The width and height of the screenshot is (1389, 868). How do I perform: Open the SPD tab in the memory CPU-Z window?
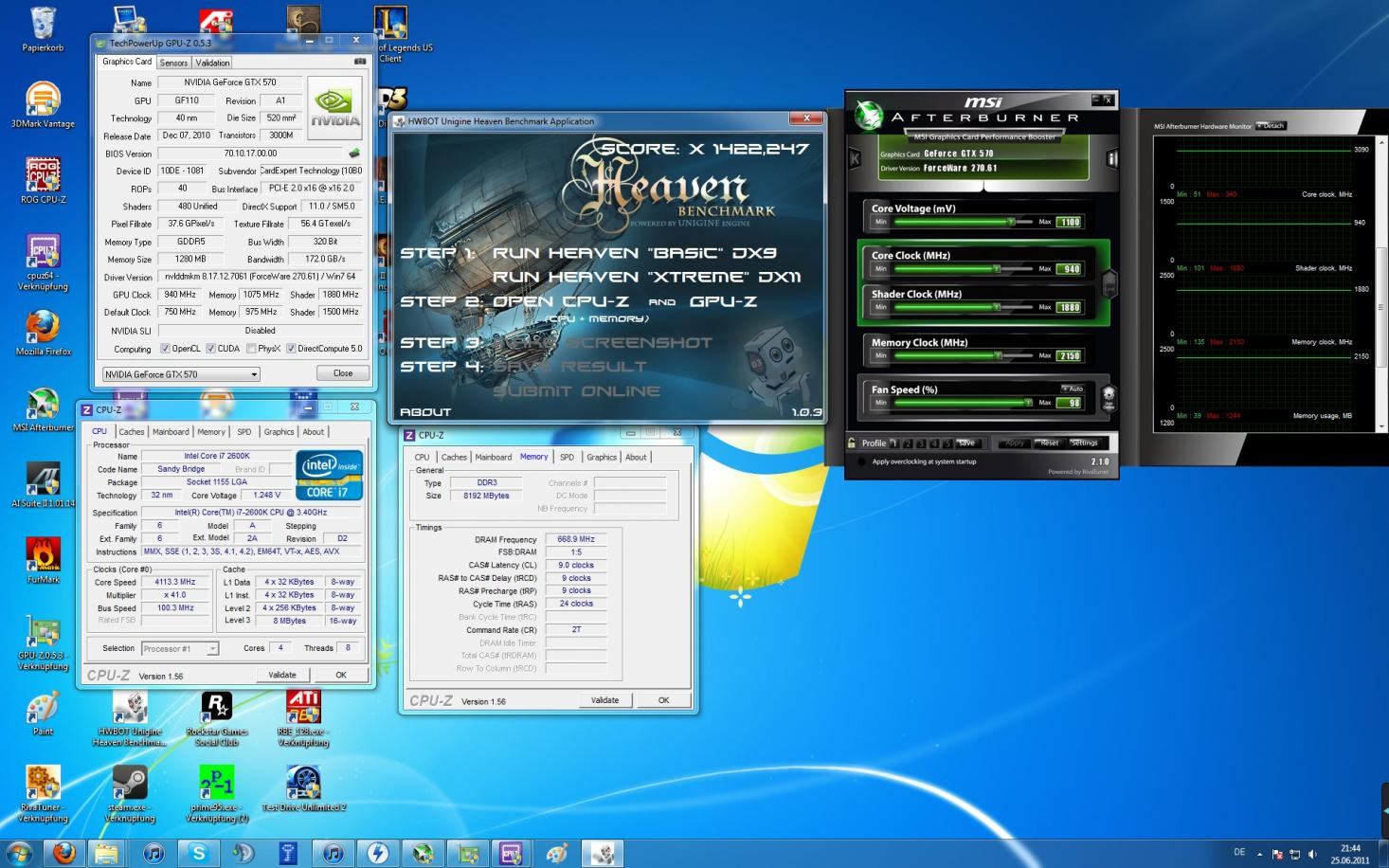(x=567, y=457)
